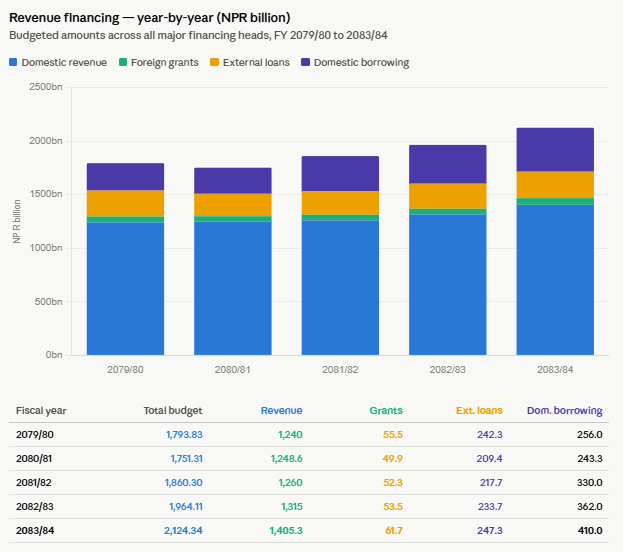Image resolution: width=623 pixels, height=552 pixels.
Task: Click the purple borrowing segment of the 2082/83 bar
Action: (x=448, y=164)
